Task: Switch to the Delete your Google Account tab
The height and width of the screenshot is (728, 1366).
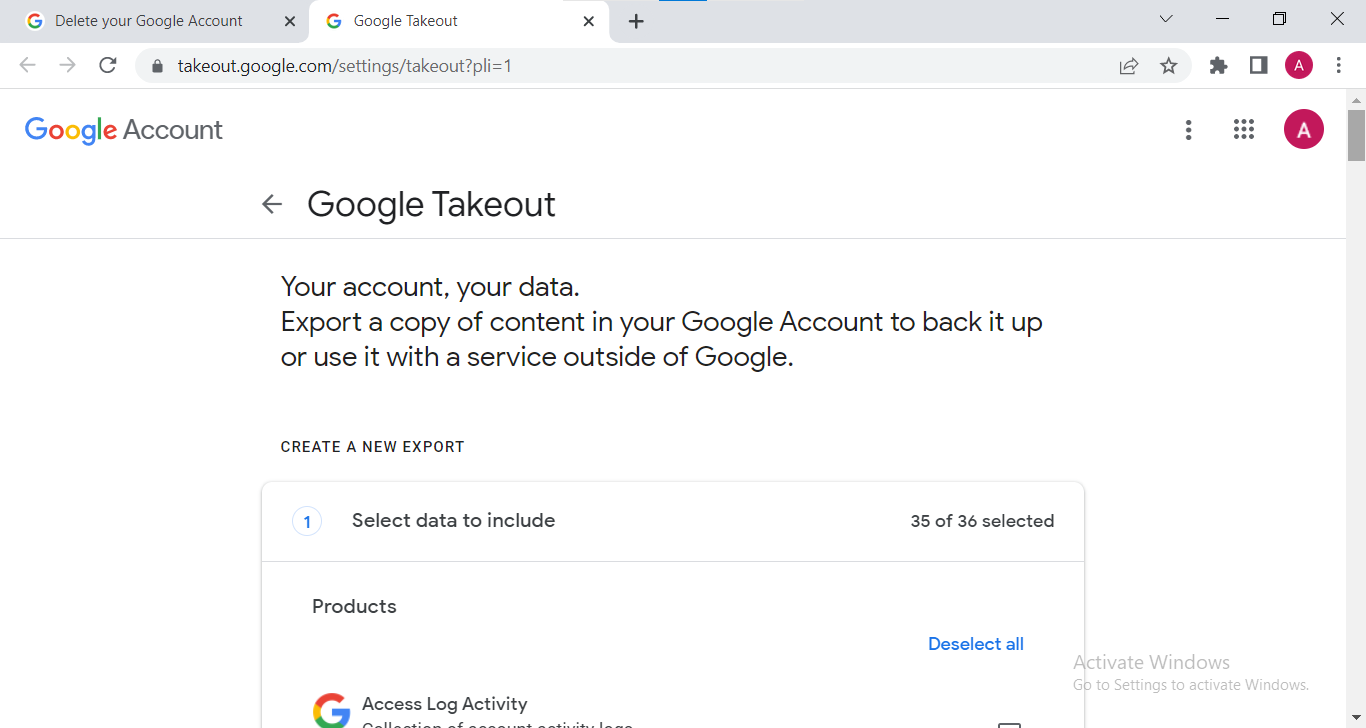Action: point(148,21)
